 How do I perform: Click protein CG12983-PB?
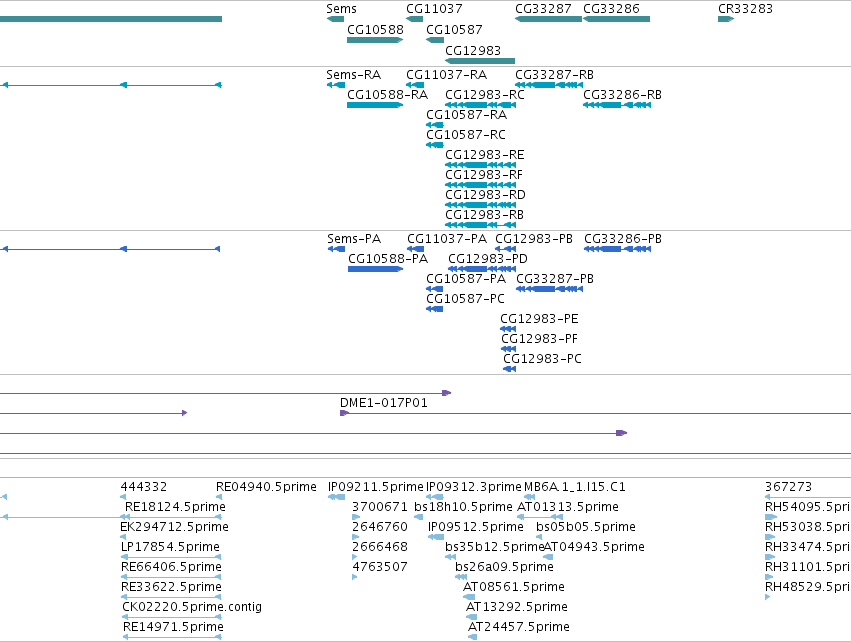pos(505,249)
